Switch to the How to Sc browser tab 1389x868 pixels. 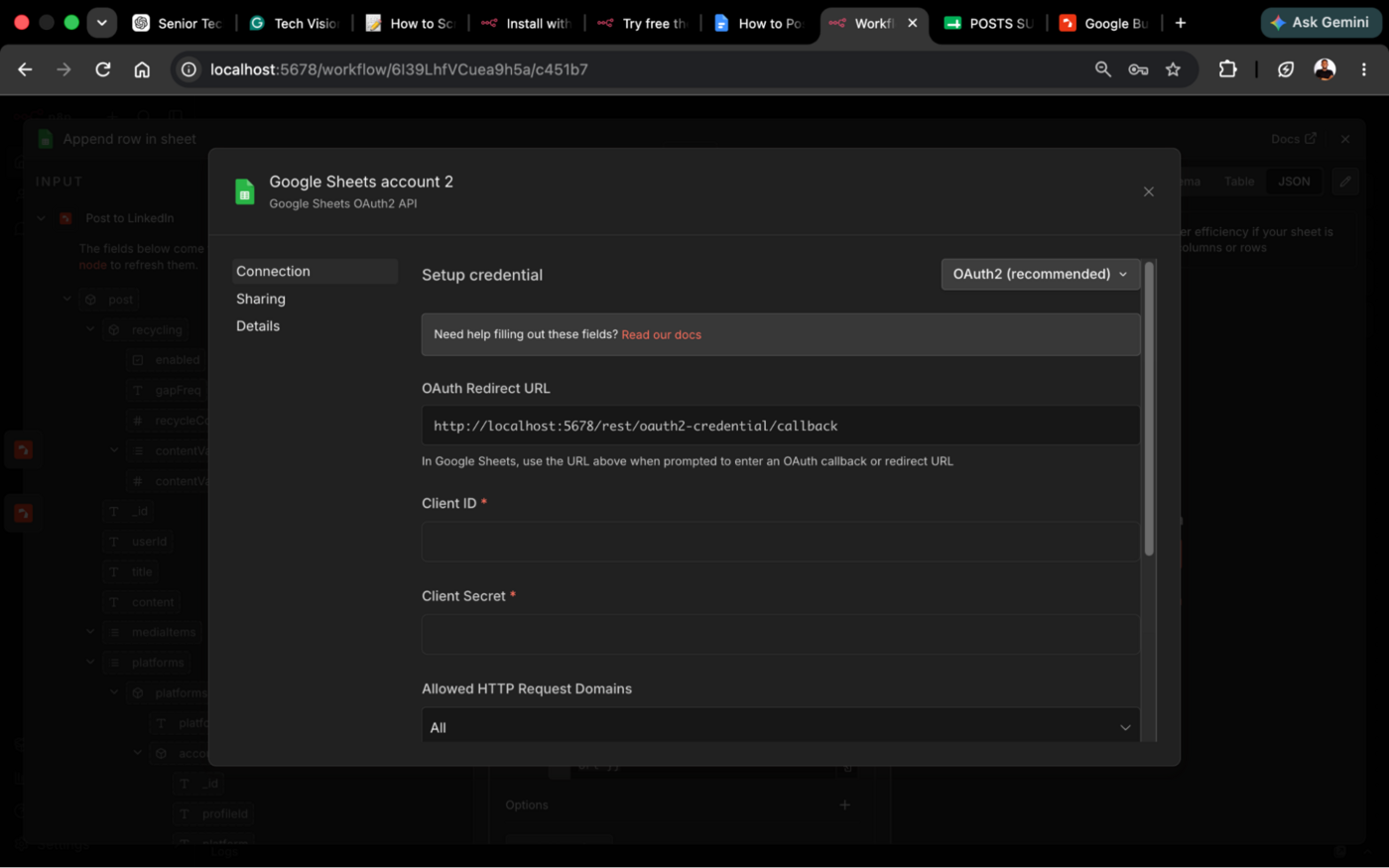[x=410, y=23]
